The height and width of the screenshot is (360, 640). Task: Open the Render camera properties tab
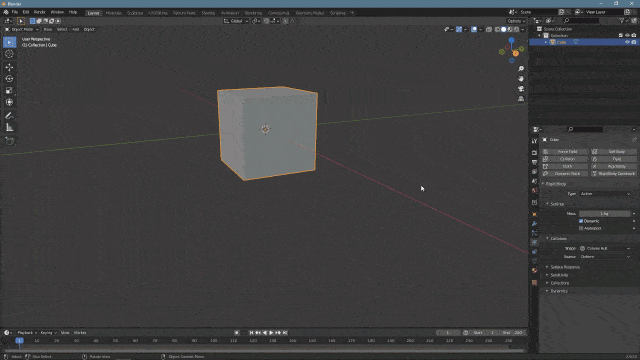534,153
